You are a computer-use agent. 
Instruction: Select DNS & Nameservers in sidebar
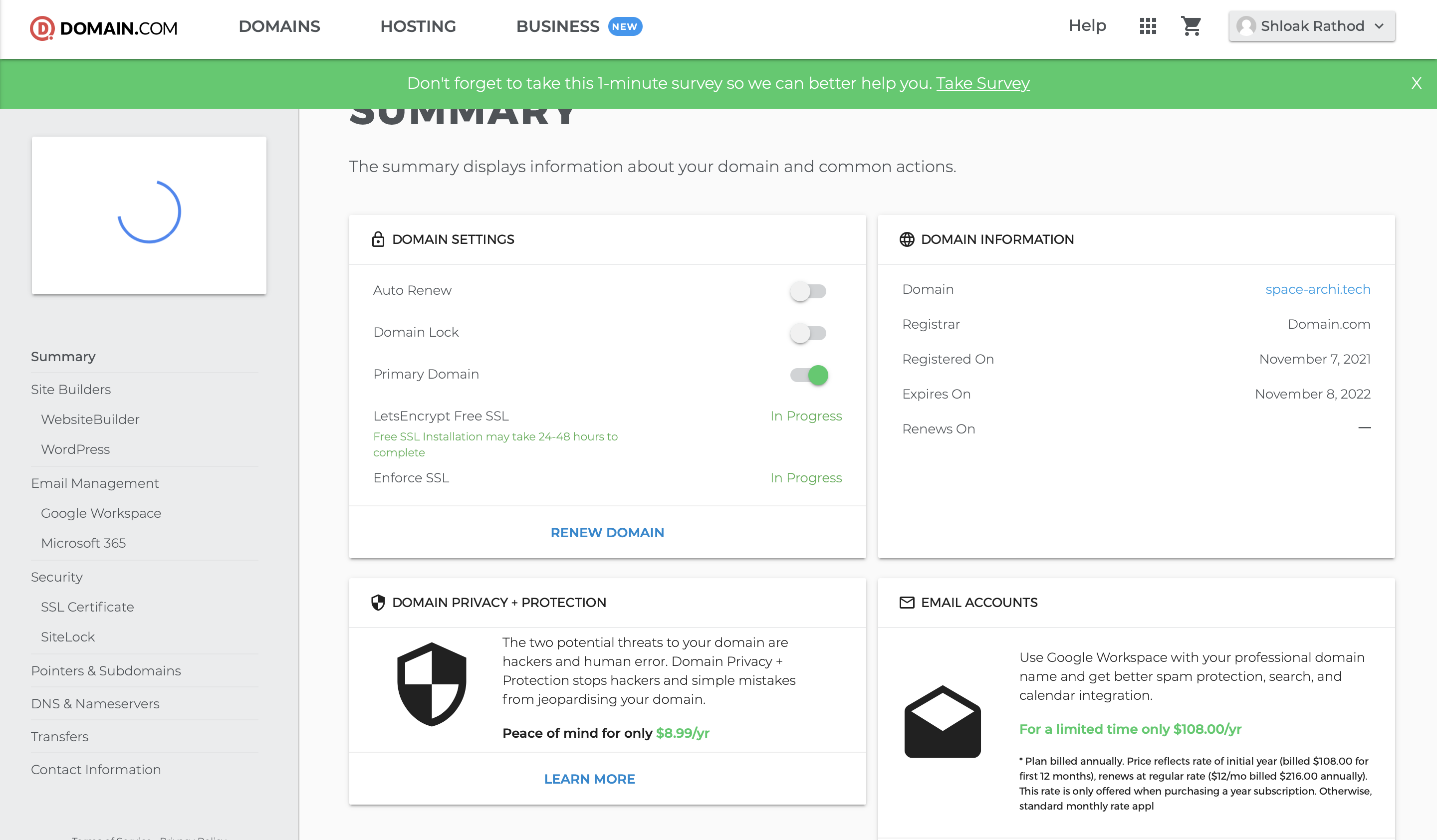tap(95, 703)
